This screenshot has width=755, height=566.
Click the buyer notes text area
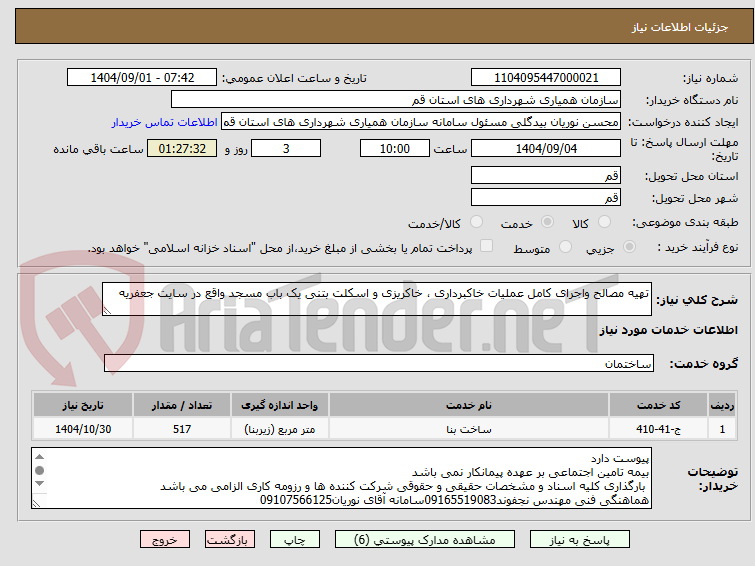(x=341, y=478)
